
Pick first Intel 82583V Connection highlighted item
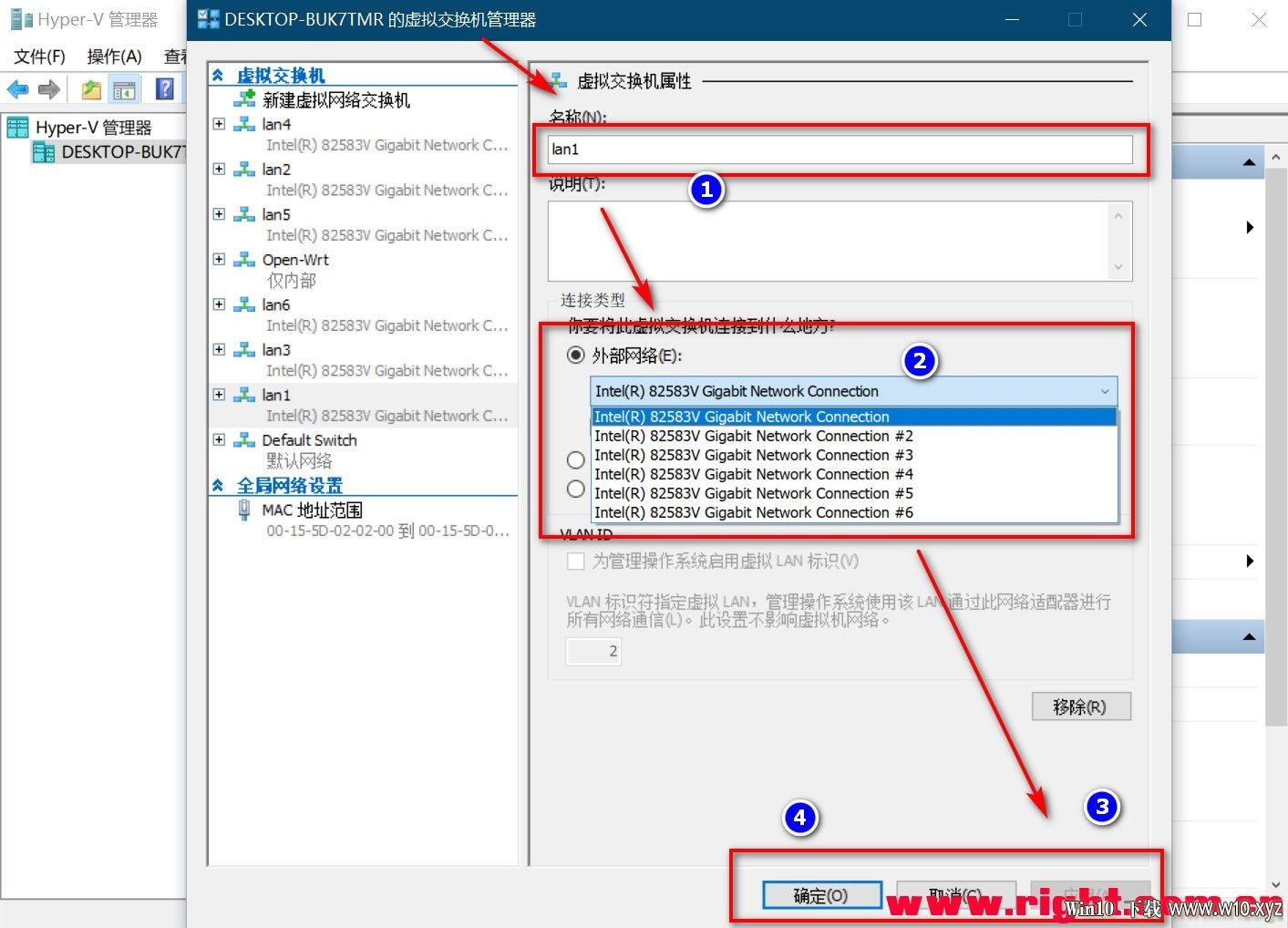tap(854, 417)
